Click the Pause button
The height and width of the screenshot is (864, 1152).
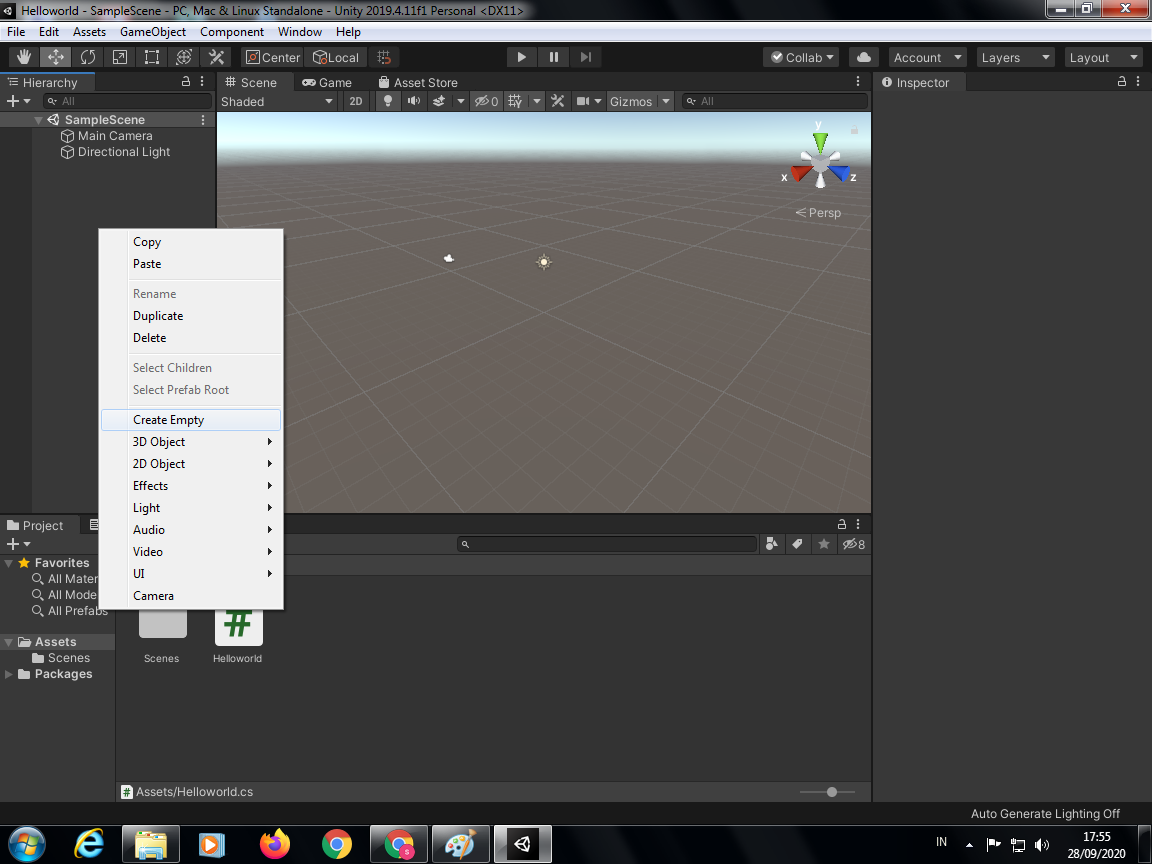click(553, 57)
